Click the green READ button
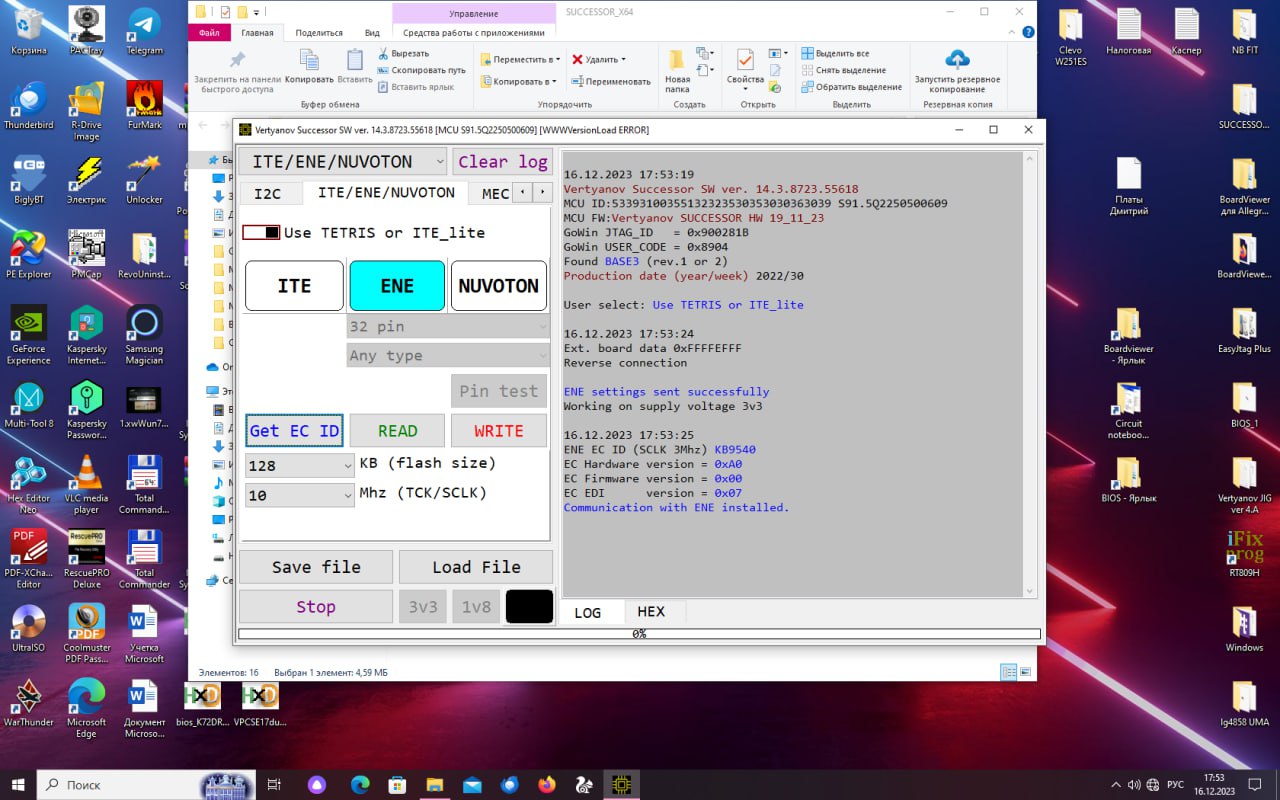The height and width of the screenshot is (800, 1280). [x=397, y=431]
